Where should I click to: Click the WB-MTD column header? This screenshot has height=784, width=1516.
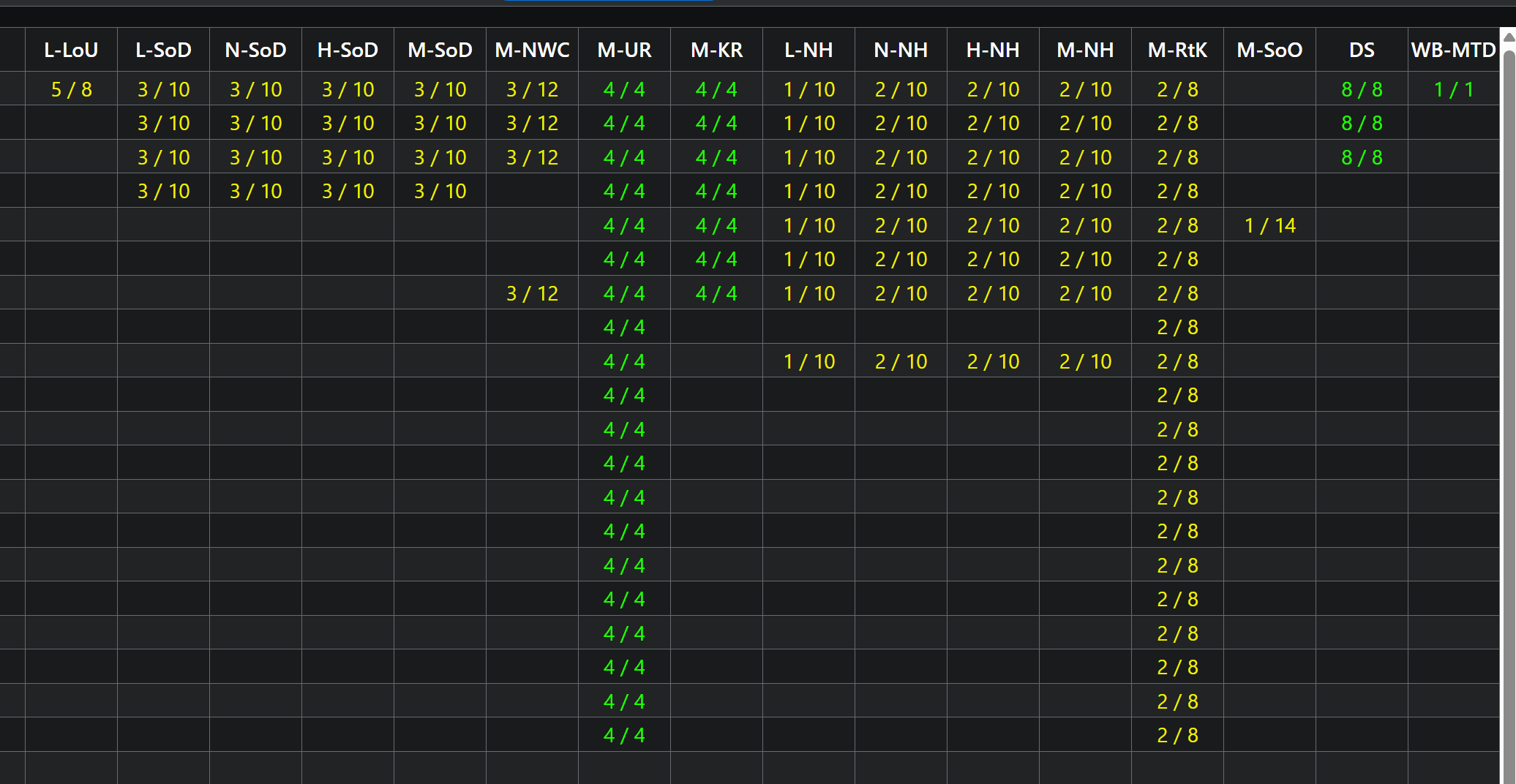[x=1454, y=50]
